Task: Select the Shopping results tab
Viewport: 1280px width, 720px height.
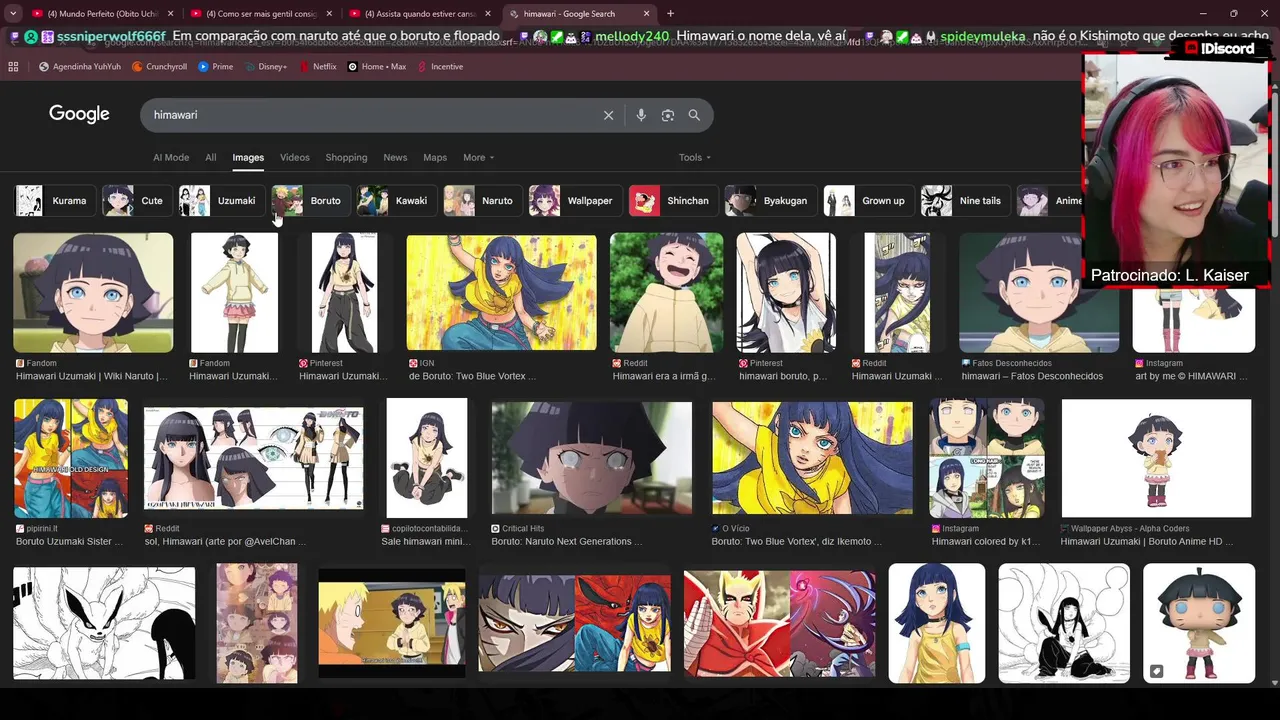Action: pos(346,157)
